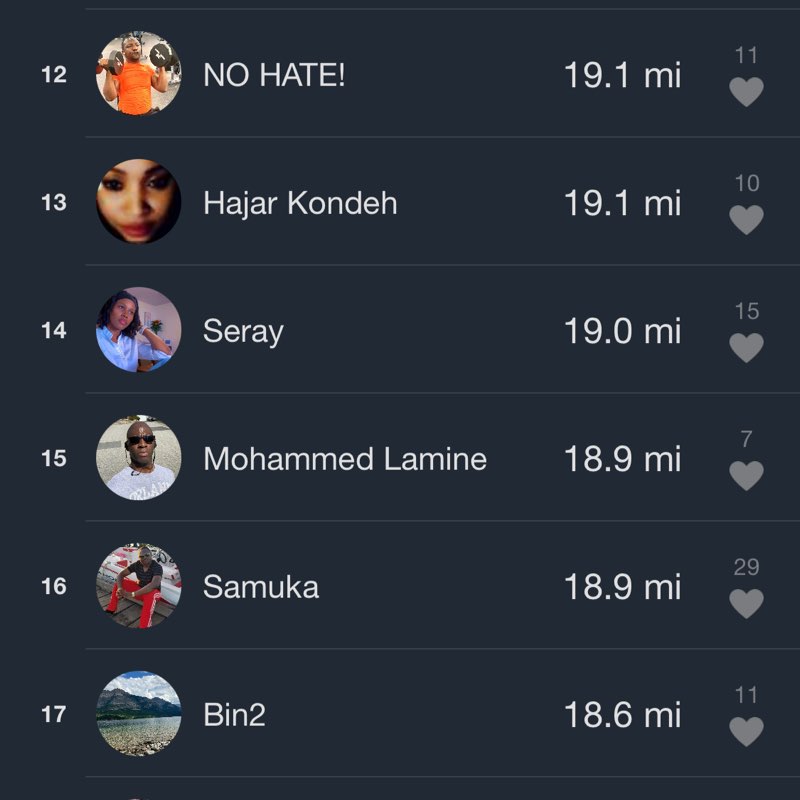800x800 pixels.
Task: Open NO HATE!'s profile picture
Action: tap(139, 74)
